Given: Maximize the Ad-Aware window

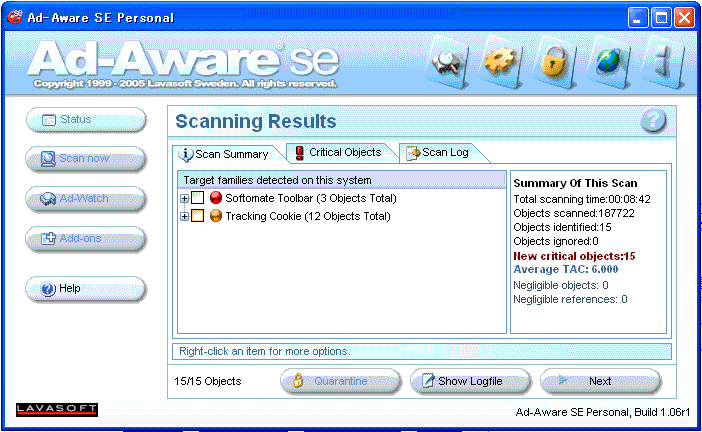Looking at the screenshot, I should pyautogui.click(x=661, y=18).
